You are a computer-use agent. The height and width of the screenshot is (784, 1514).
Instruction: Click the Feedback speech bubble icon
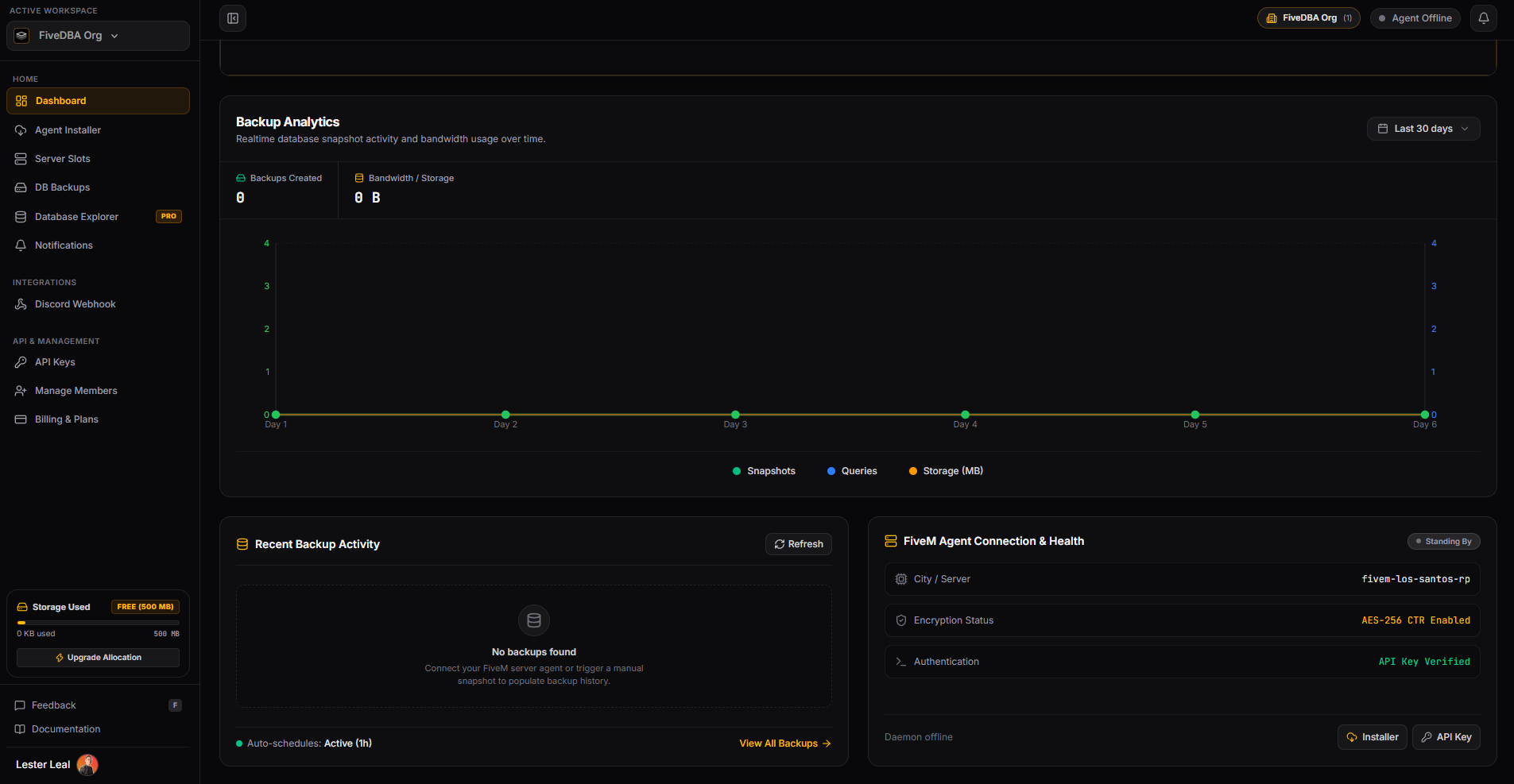[20, 705]
